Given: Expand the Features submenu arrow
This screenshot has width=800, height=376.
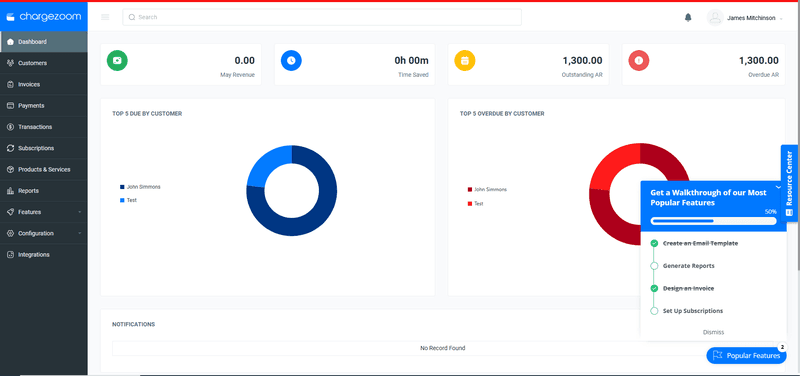Looking at the screenshot, I should click(80, 212).
